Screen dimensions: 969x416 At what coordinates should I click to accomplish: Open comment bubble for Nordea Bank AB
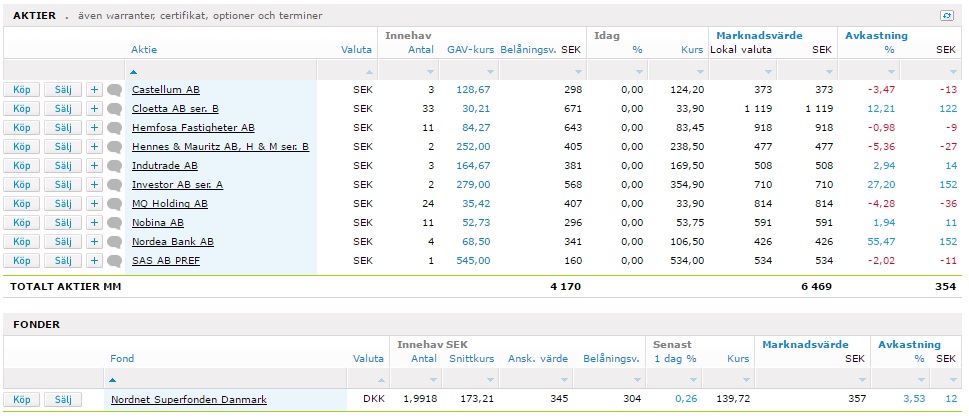[x=114, y=242]
